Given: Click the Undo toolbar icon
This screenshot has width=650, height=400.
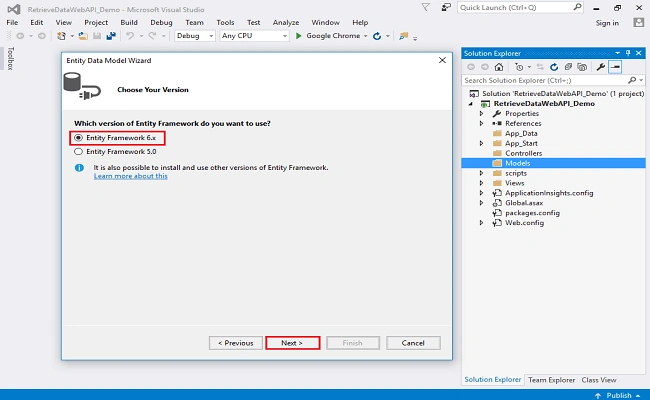Looking at the screenshot, I should [x=130, y=36].
